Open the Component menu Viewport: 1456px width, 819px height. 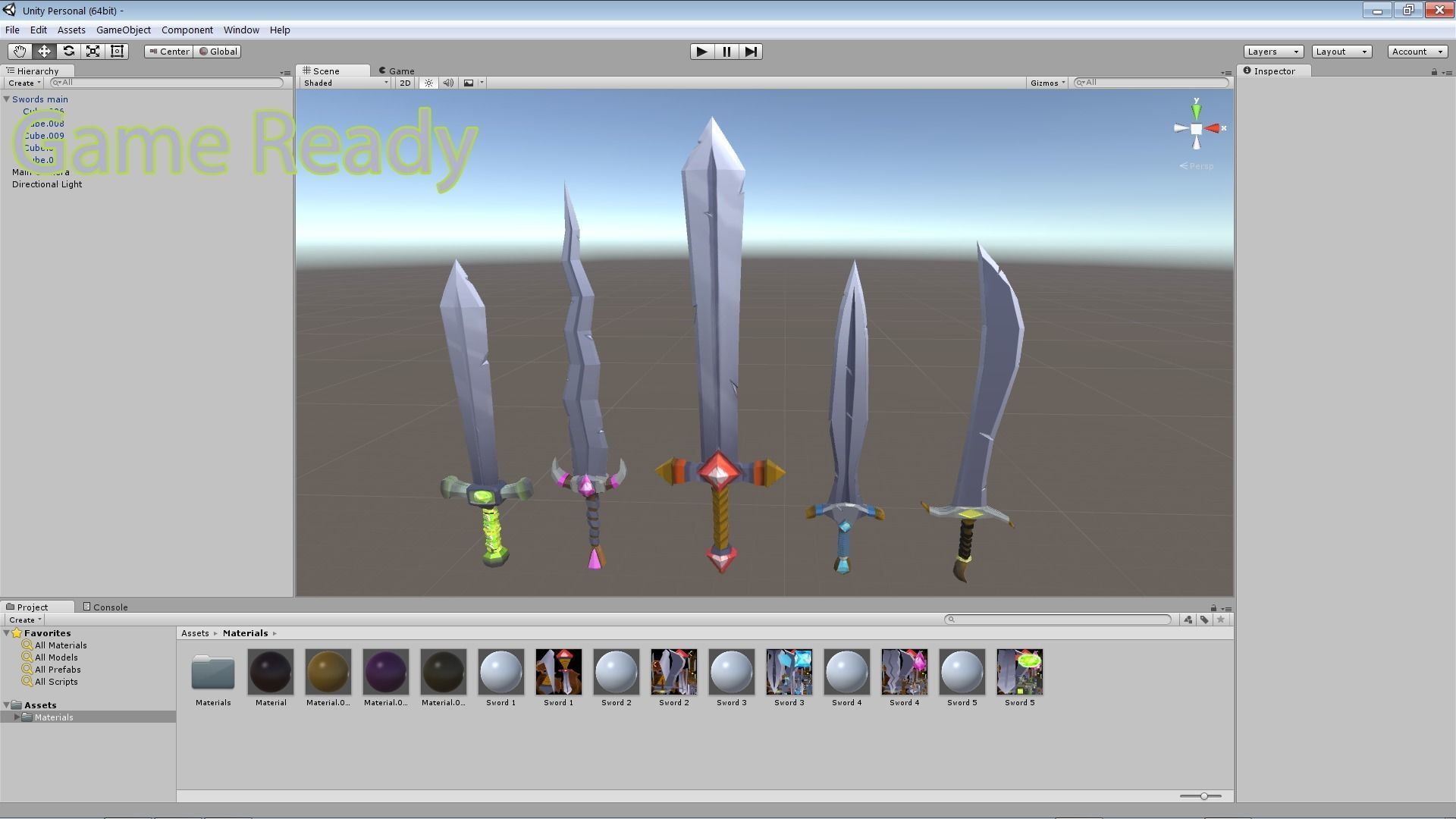click(x=187, y=30)
